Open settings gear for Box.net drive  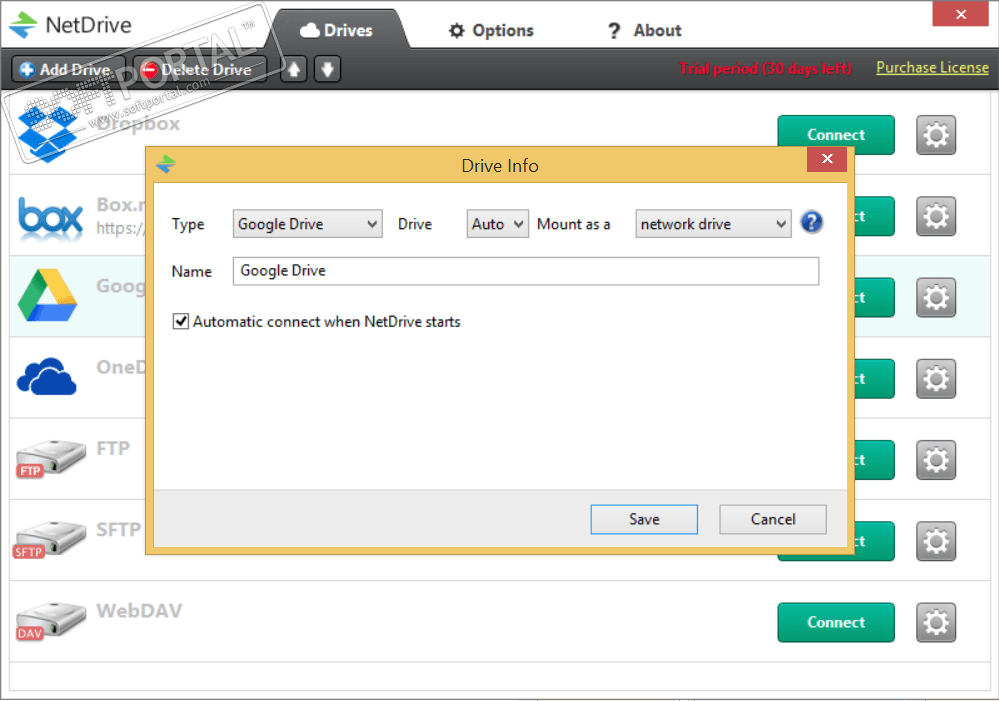(936, 216)
